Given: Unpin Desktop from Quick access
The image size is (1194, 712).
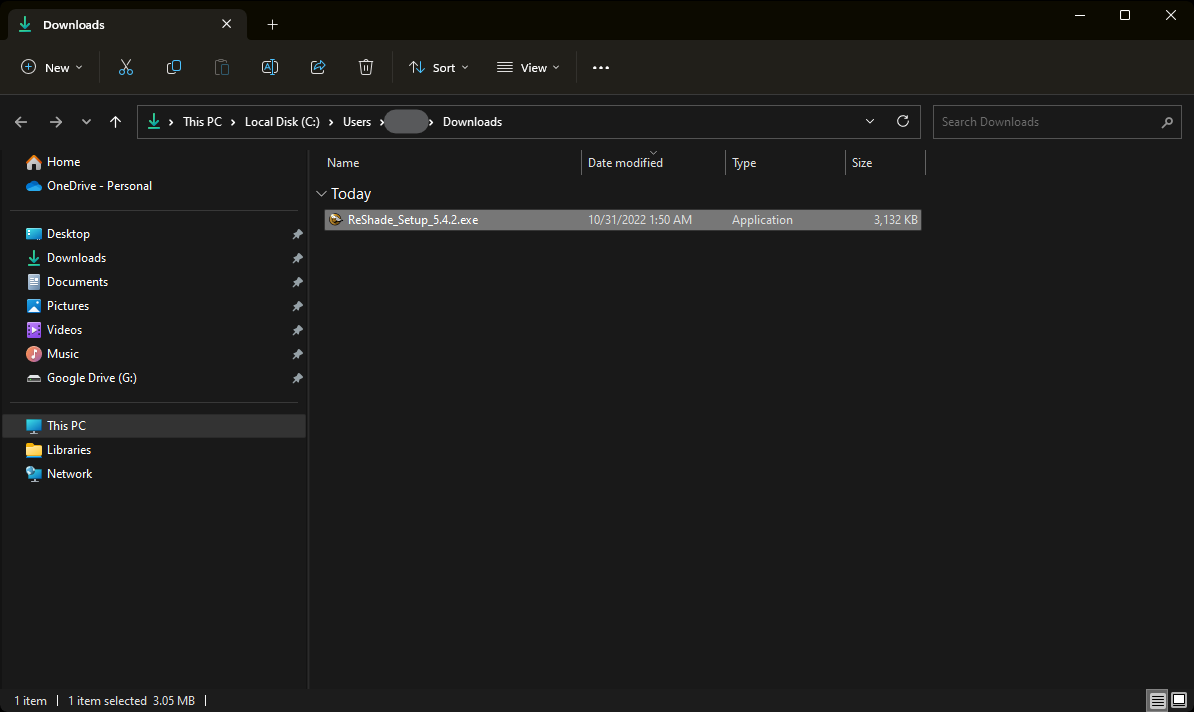Looking at the screenshot, I should (x=297, y=235).
